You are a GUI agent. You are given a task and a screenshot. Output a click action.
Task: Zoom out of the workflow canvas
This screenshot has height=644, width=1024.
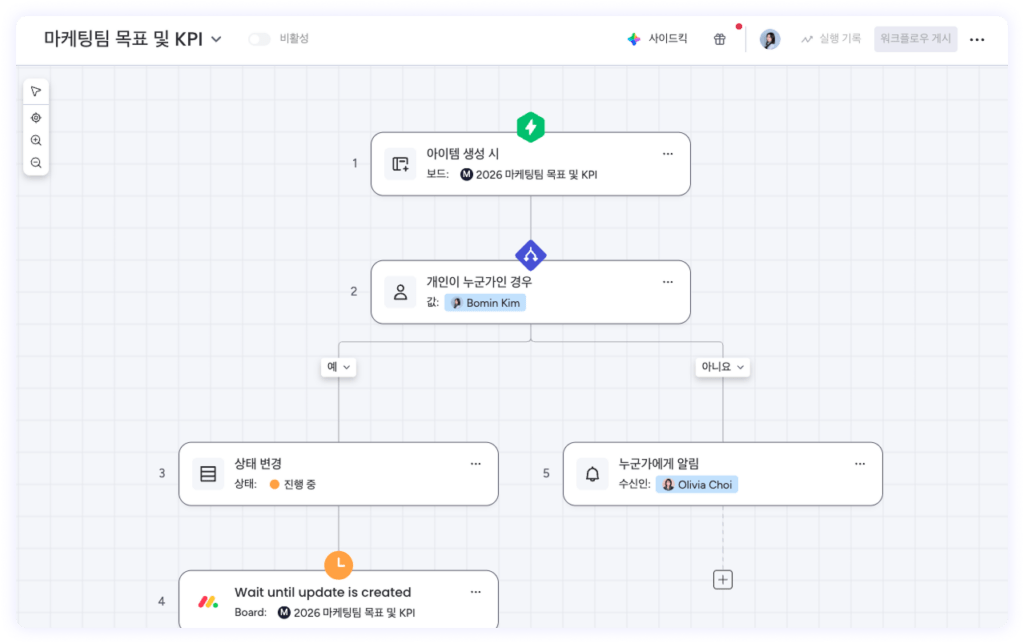coord(36,163)
